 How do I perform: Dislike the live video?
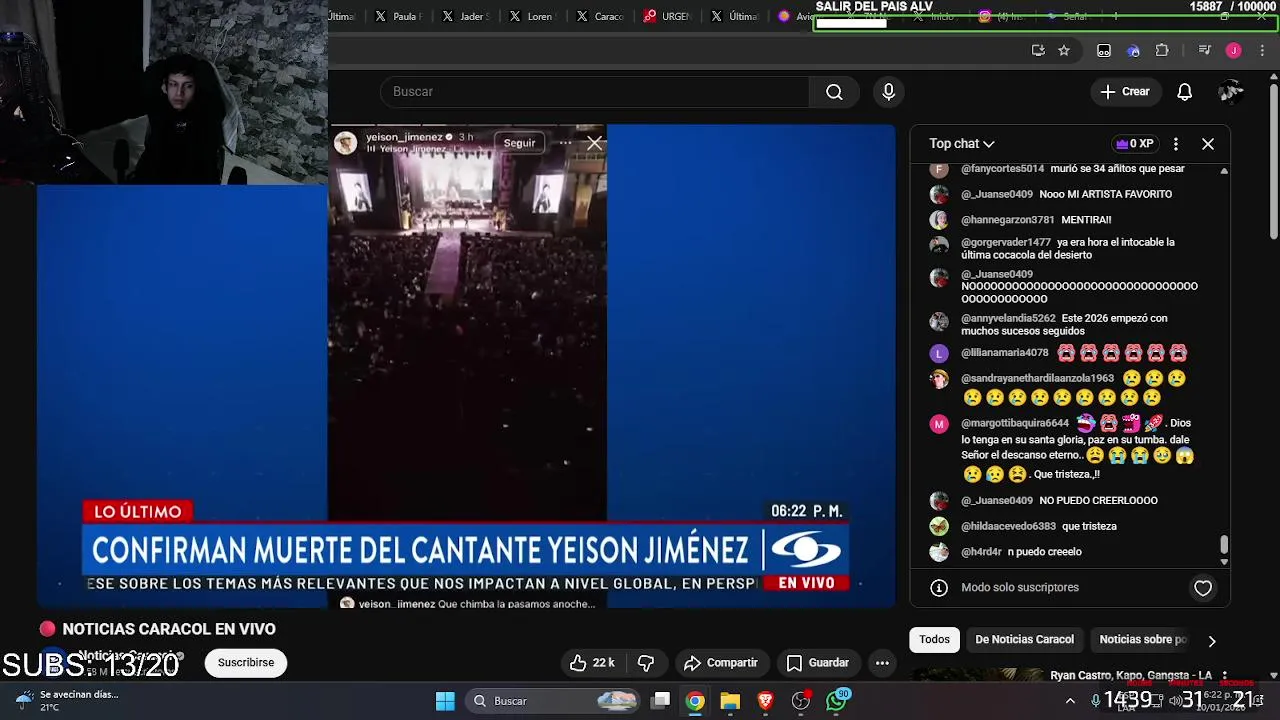646,663
